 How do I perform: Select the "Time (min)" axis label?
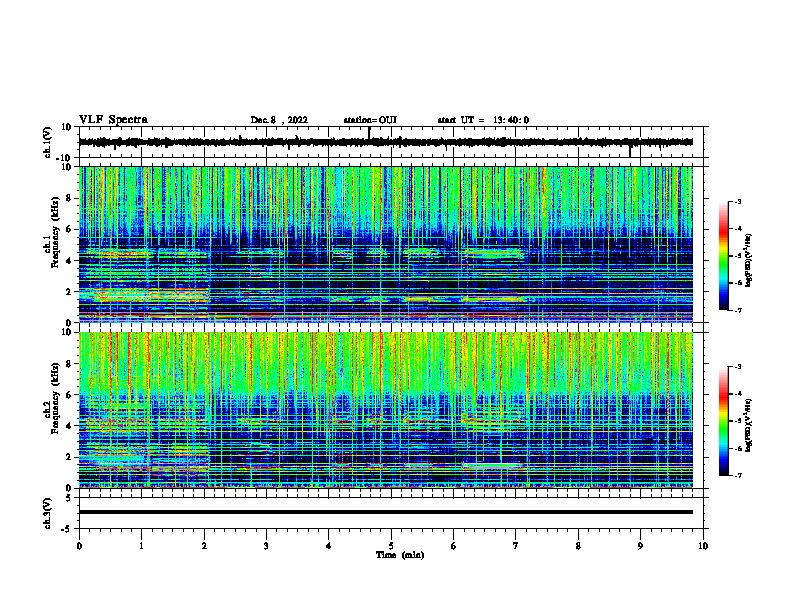(x=400, y=555)
